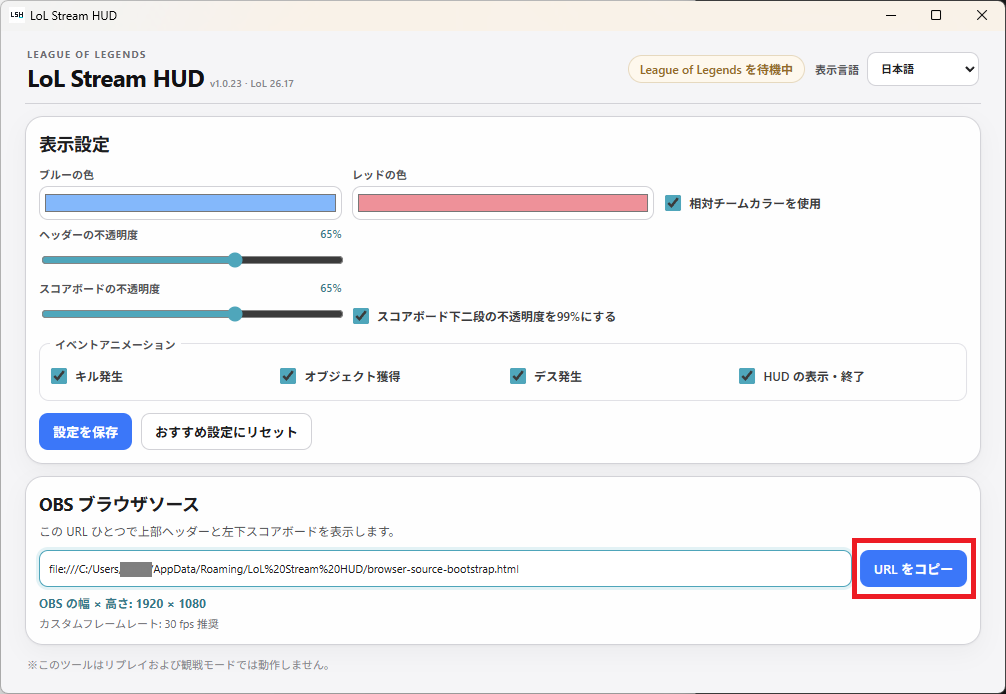1006x694 pixels.
Task: Click the URL をコピー button
Action: pyautogui.click(x=913, y=568)
